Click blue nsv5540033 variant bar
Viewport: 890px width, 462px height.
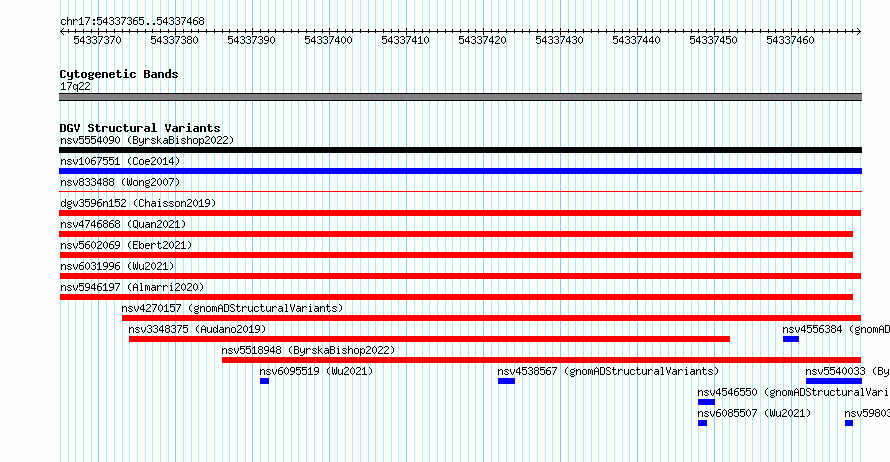(834, 381)
